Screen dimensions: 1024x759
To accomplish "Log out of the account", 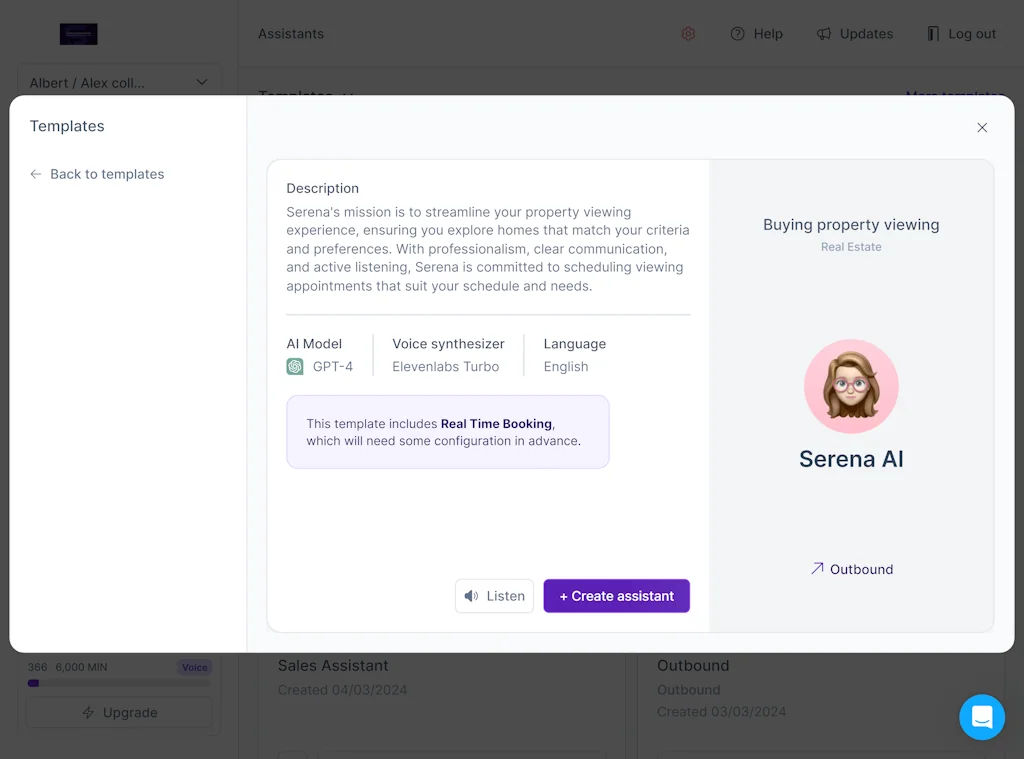I will point(961,34).
